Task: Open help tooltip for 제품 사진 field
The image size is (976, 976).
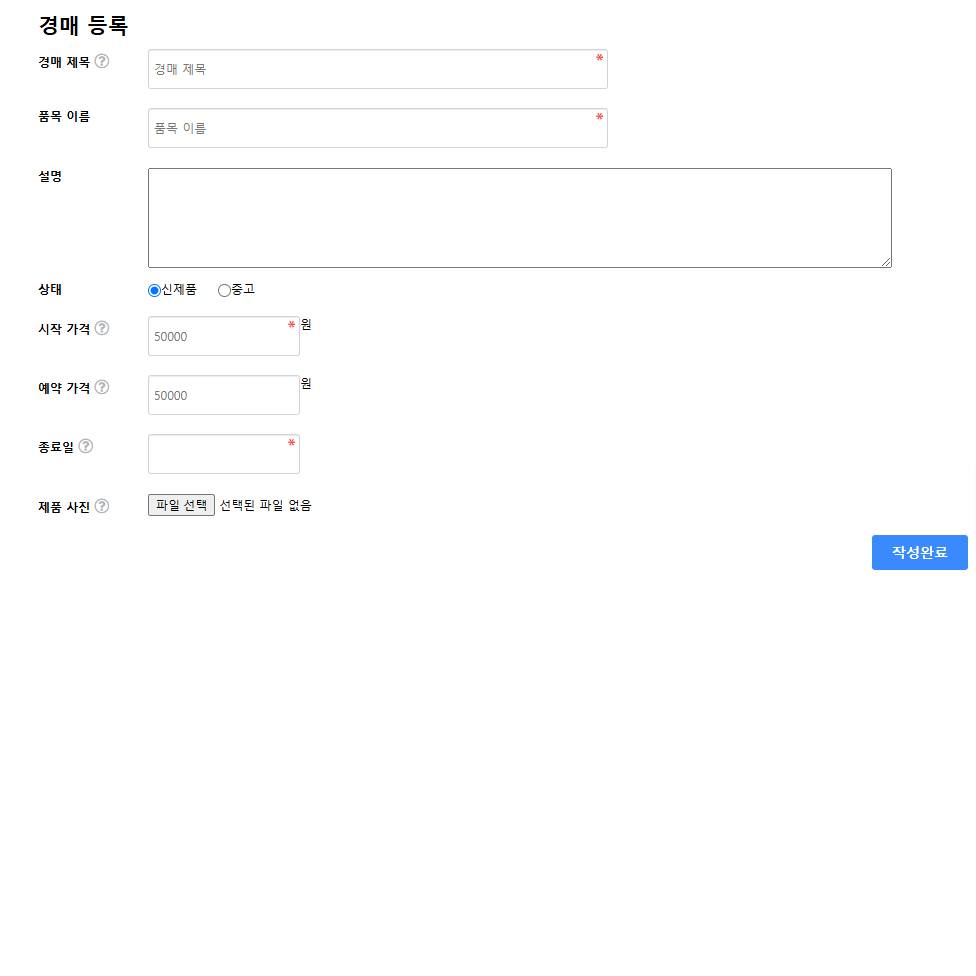Action: [x=101, y=506]
